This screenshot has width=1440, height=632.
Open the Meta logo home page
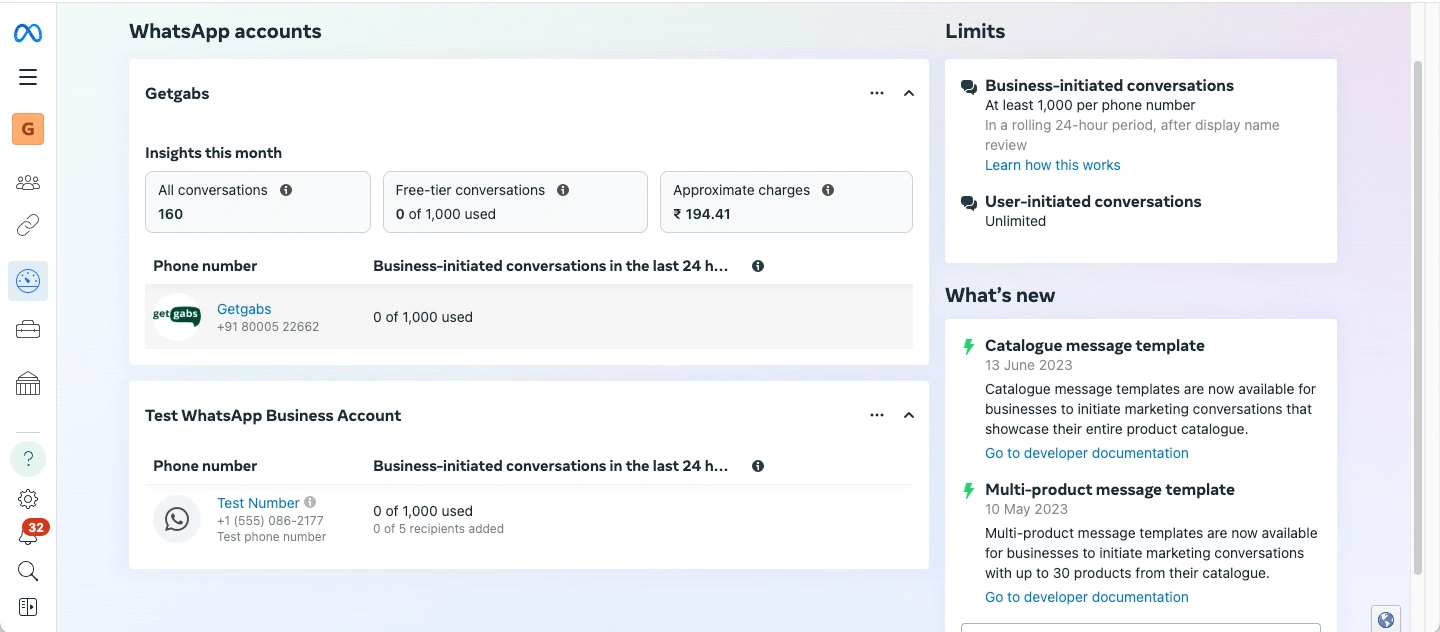point(28,32)
